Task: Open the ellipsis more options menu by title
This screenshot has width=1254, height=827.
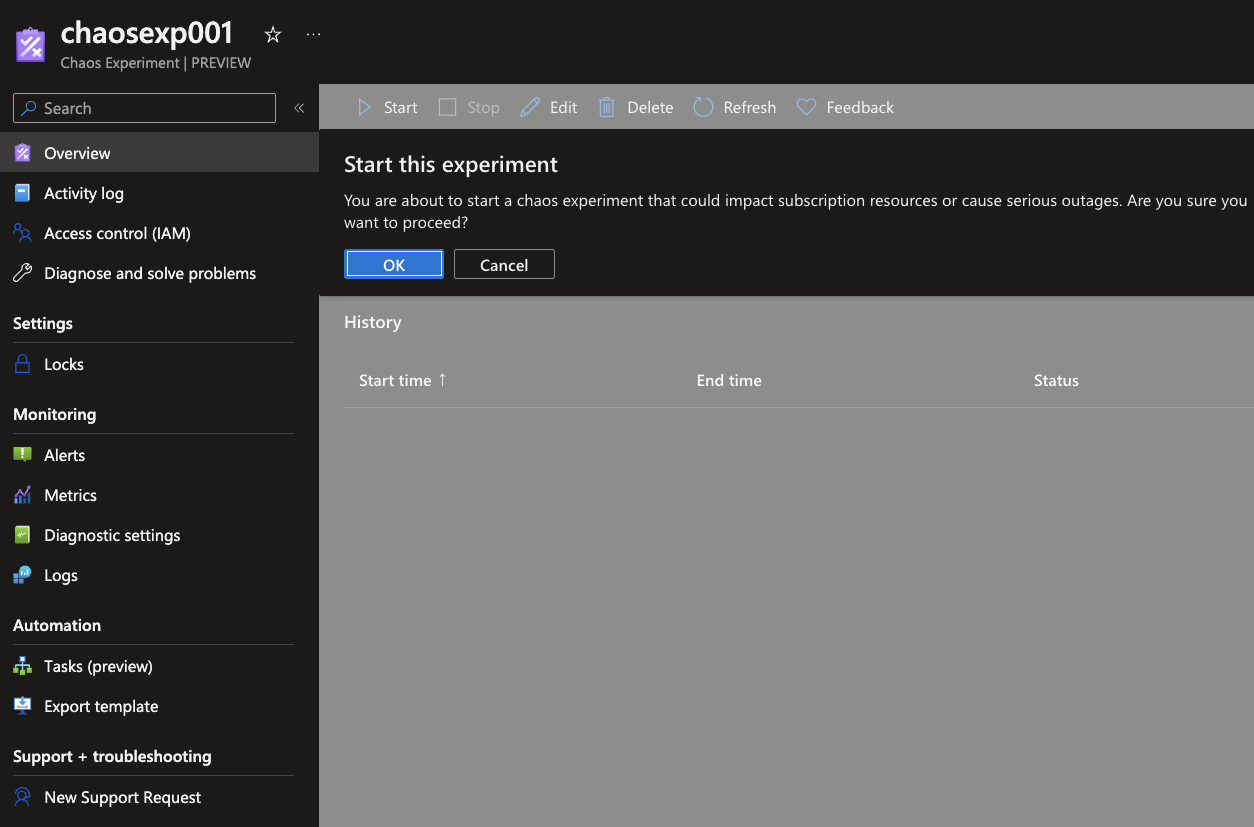Action: (314, 35)
